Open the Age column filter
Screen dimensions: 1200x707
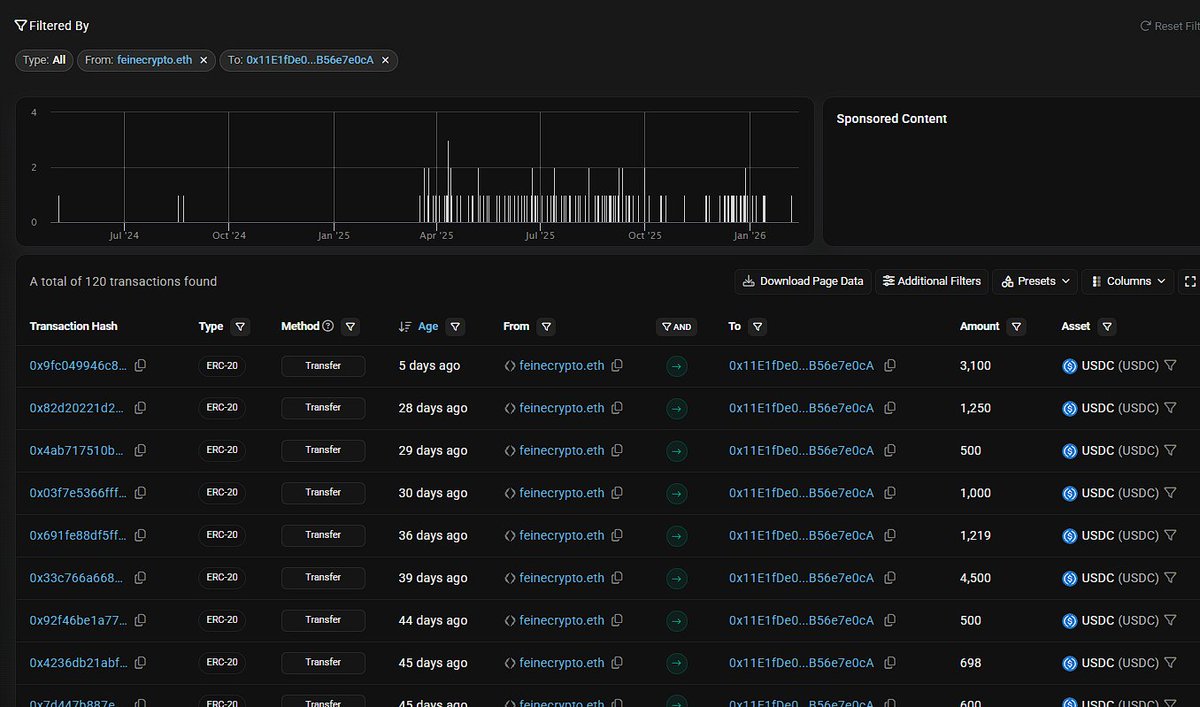455,326
